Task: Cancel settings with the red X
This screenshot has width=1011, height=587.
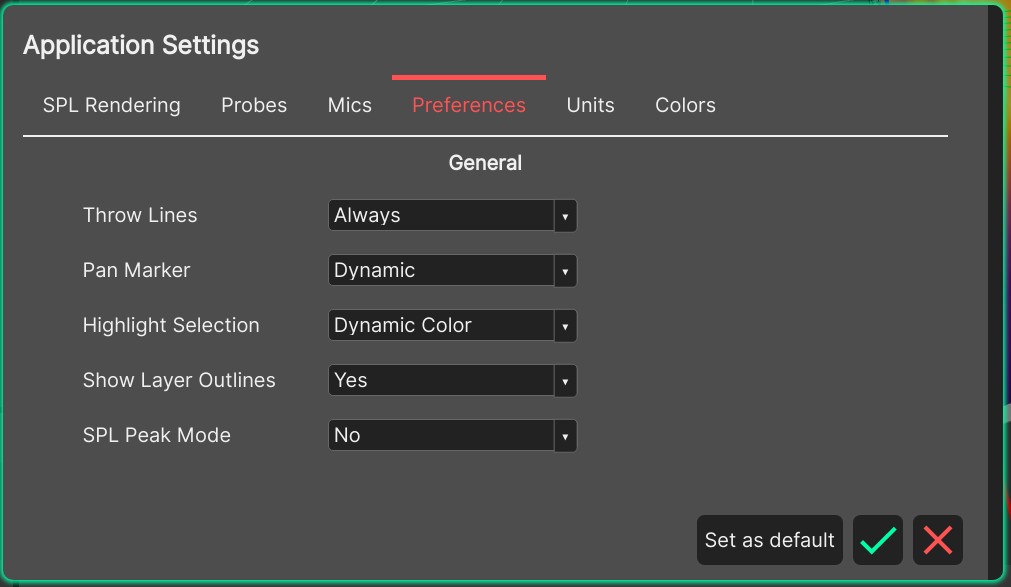Action: click(x=937, y=540)
